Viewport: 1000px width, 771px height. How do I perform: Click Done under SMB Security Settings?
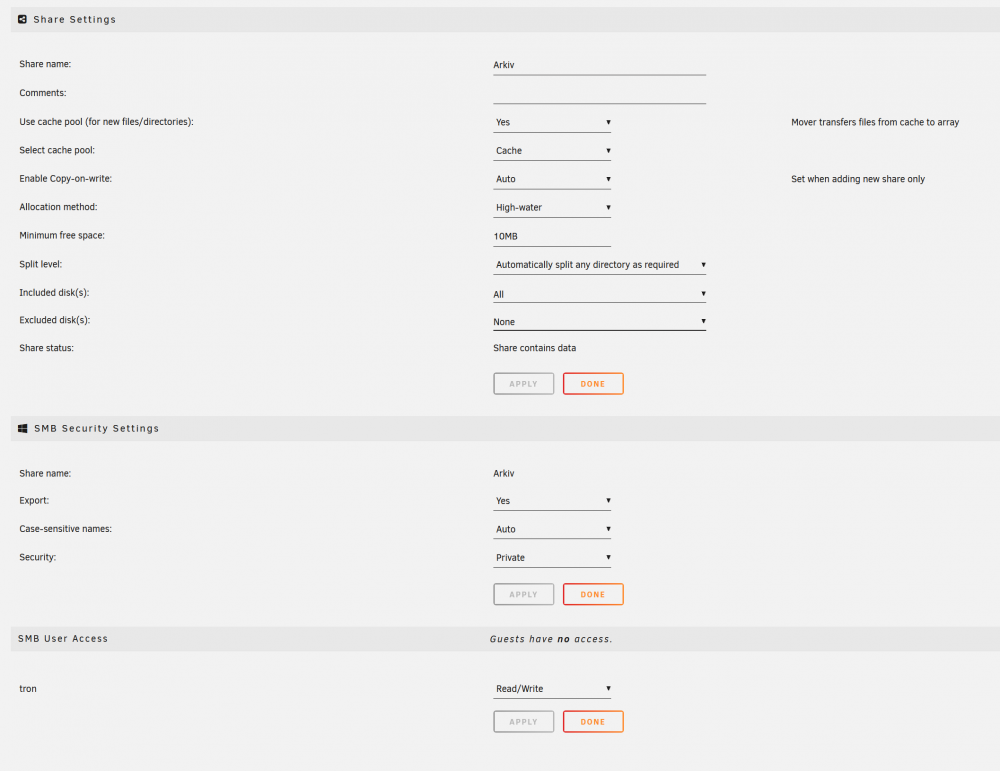[x=592, y=594]
